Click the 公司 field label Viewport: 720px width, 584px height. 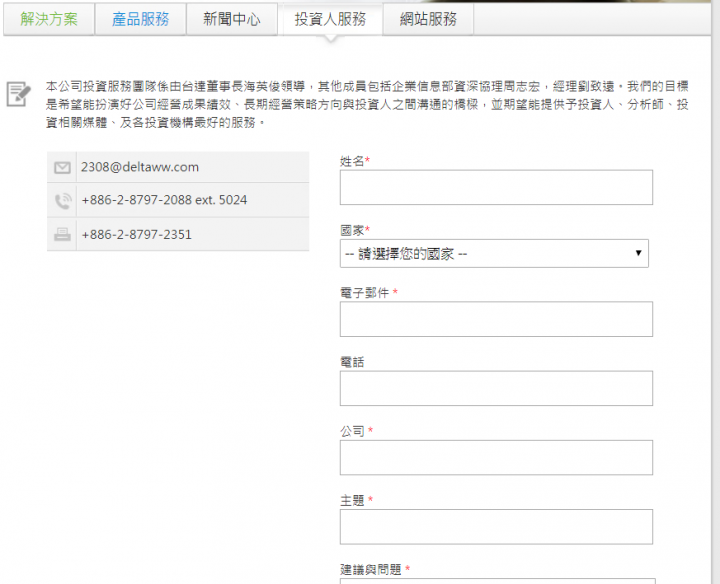(x=356, y=431)
